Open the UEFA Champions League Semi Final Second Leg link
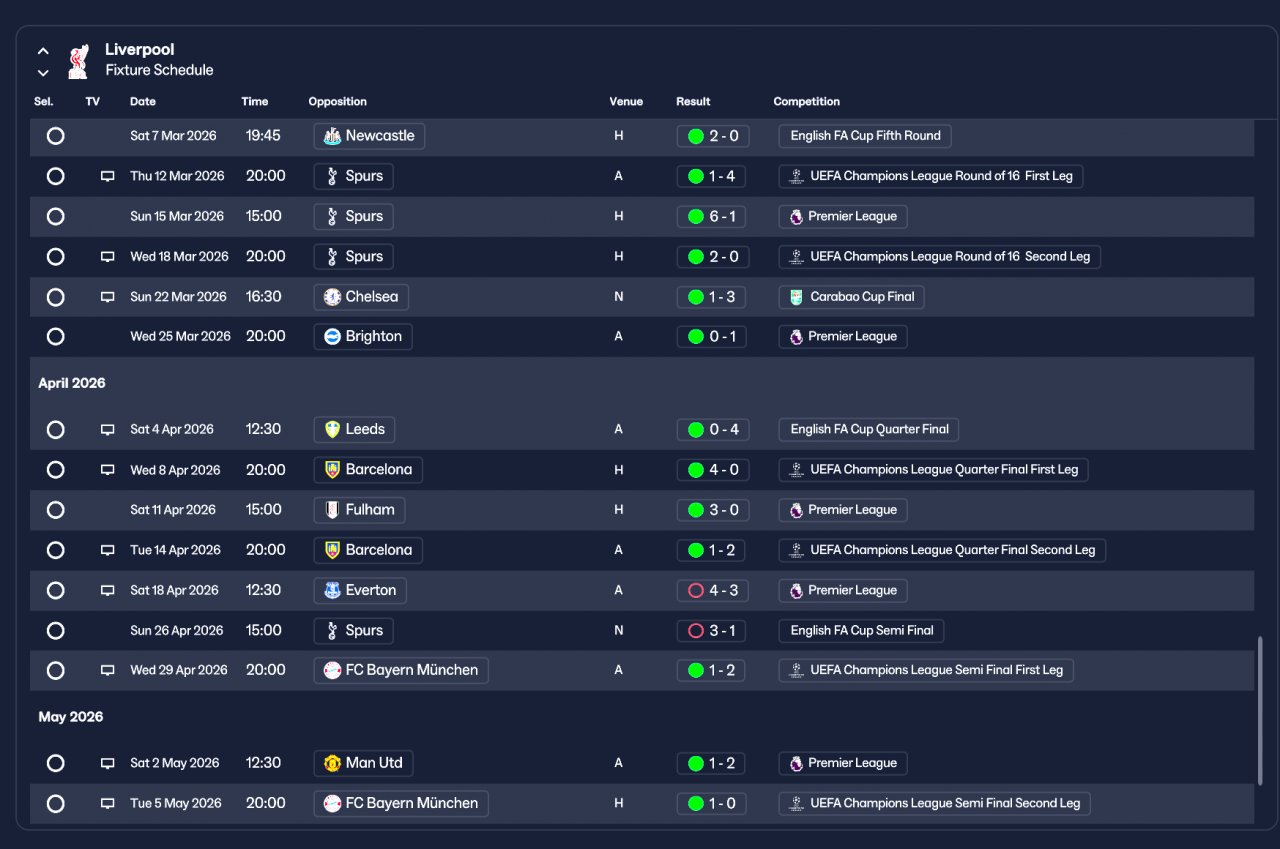The image size is (1280, 849). click(935, 803)
